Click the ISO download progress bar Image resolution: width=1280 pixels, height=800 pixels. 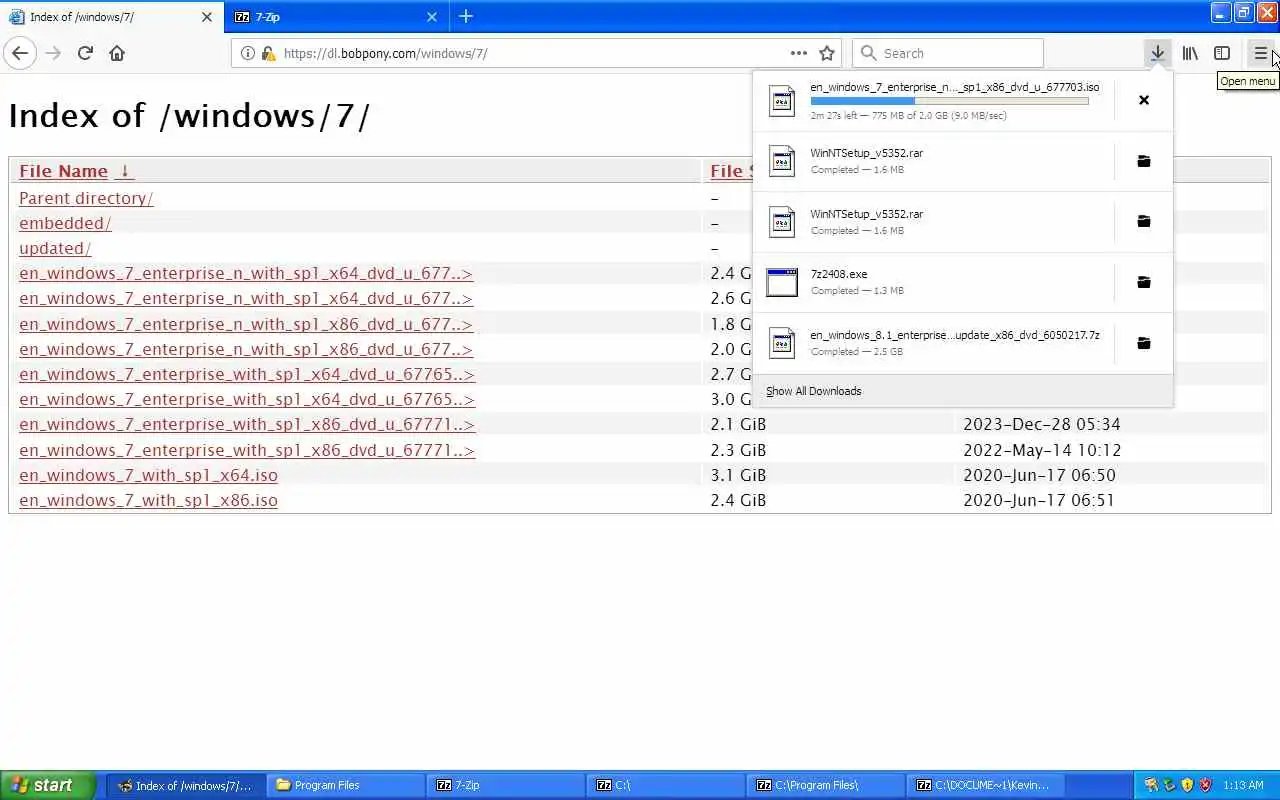point(949,101)
